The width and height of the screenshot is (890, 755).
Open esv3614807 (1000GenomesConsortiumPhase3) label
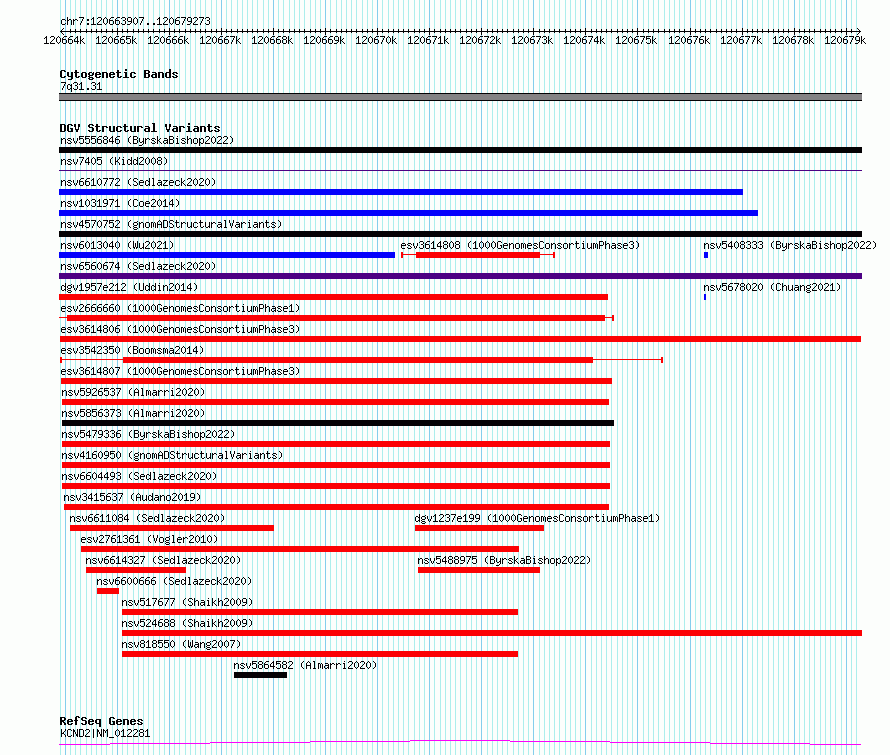click(x=180, y=371)
